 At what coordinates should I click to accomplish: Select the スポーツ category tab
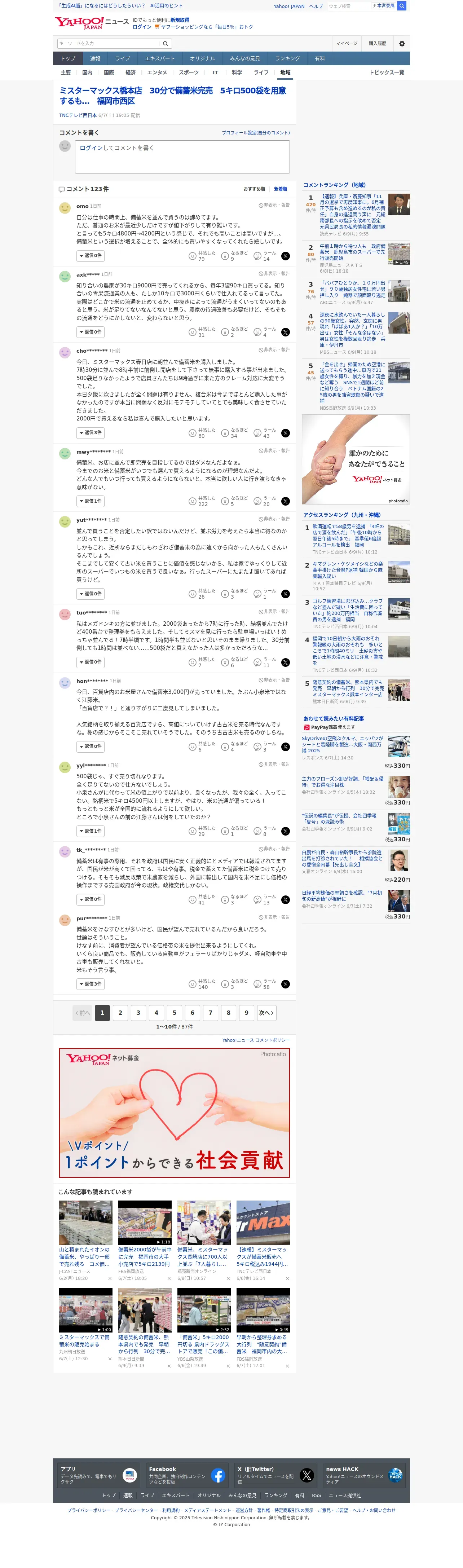[189, 72]
